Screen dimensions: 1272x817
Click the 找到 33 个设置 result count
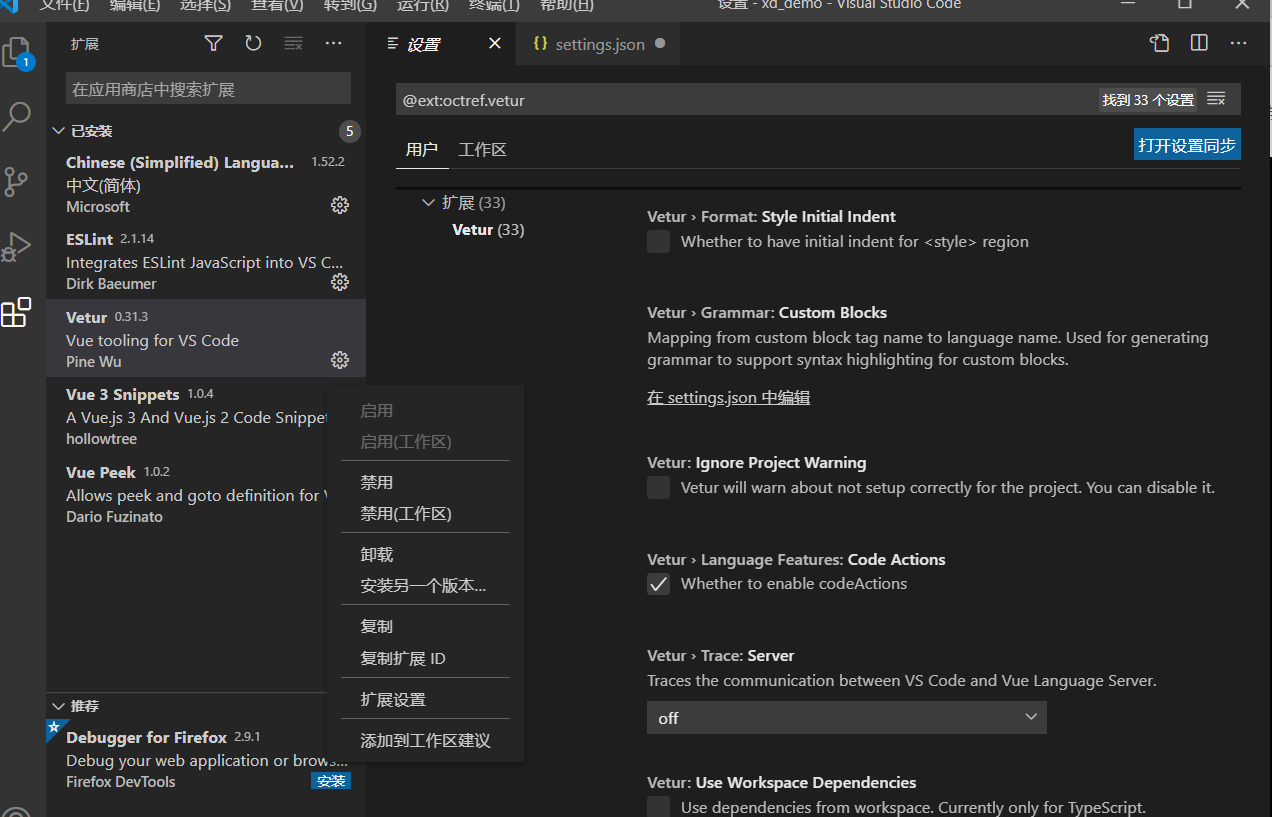point(1148,100)
